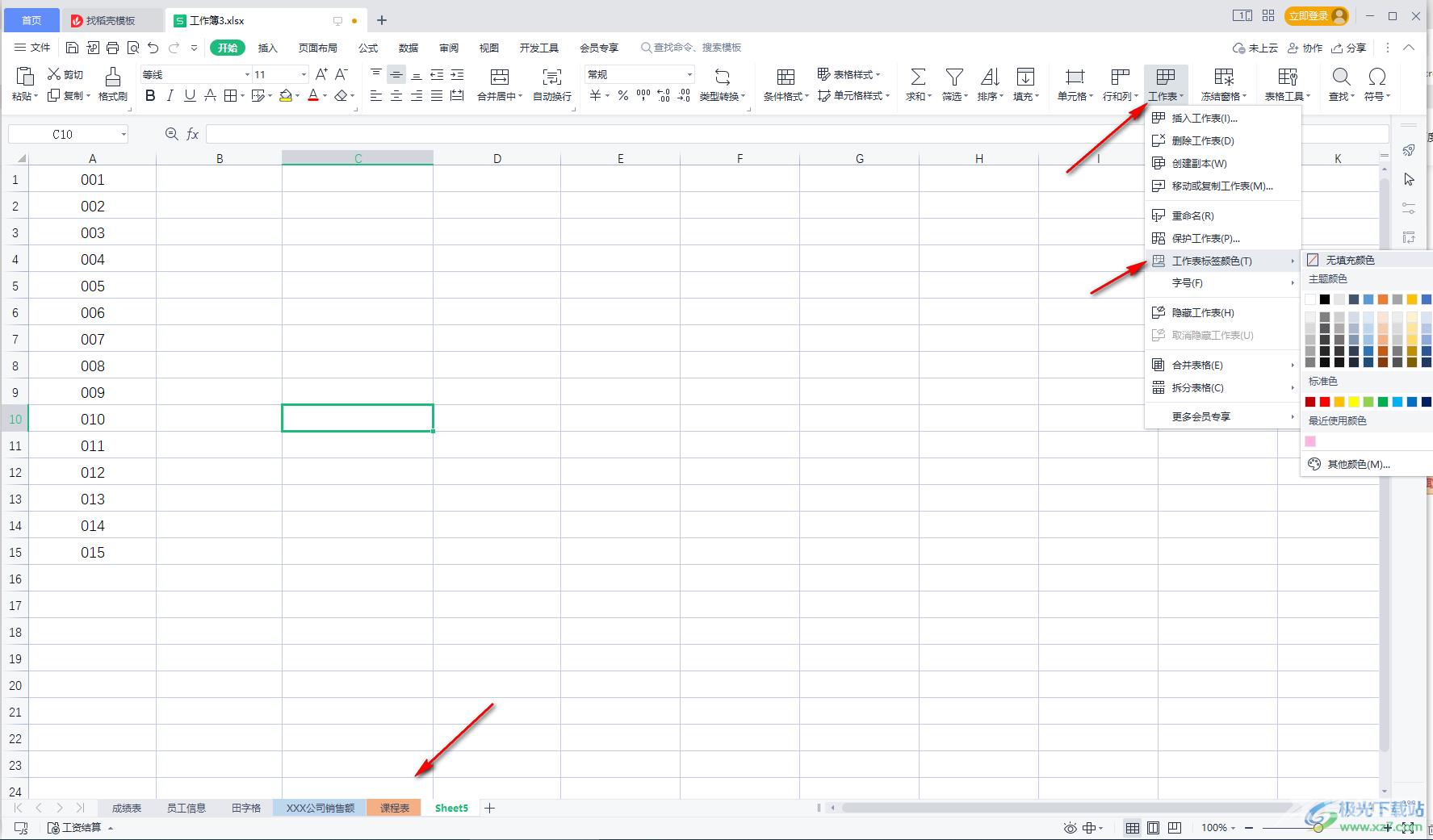
Task: Click the Sum (求和) sigma icon
Action: [x=918, y=77]
